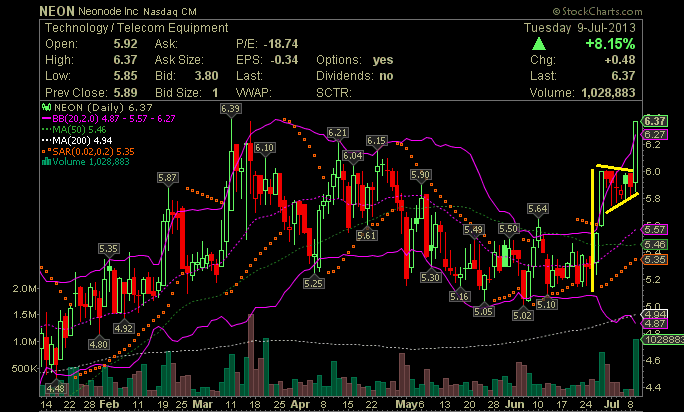Click the 500K volume axis label
684x412 pixels.
pyautogui.click(x=25, y=368)
